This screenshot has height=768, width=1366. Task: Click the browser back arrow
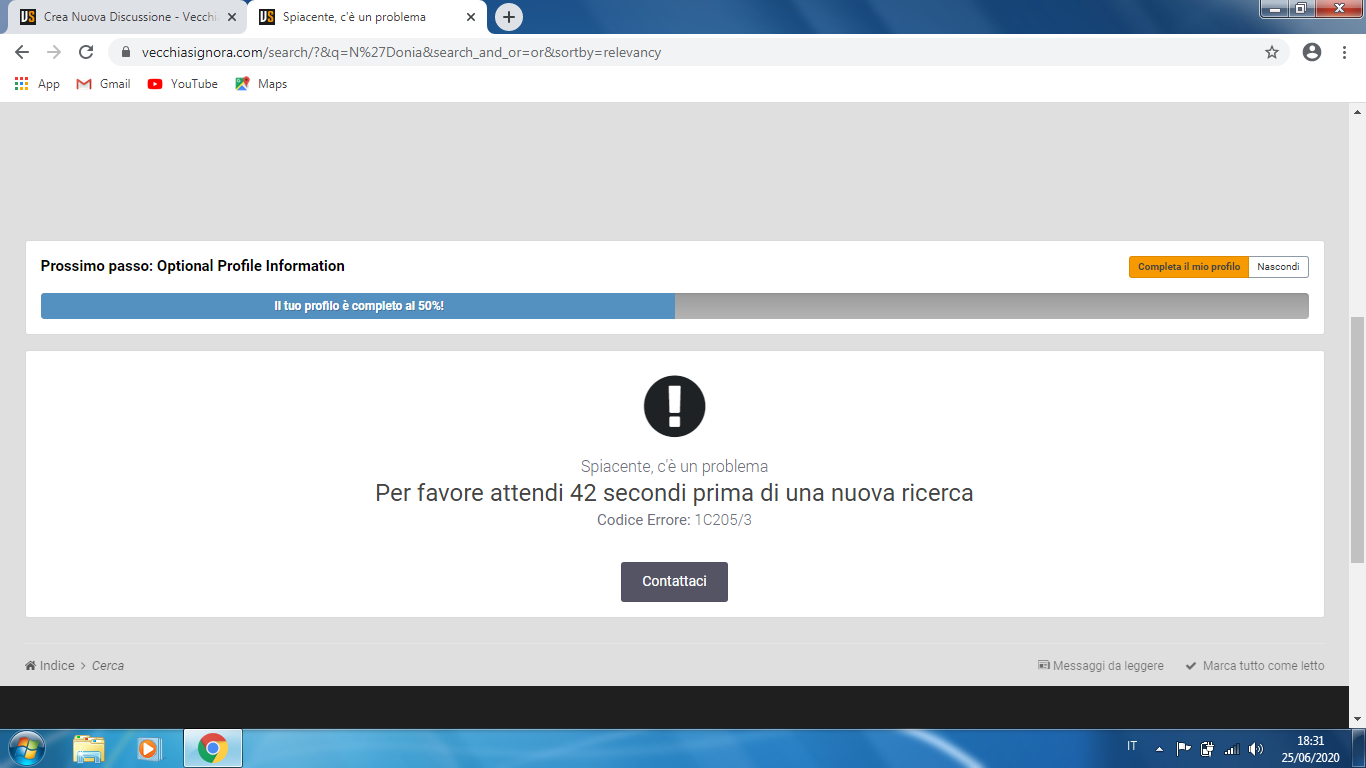coord(22,52)
